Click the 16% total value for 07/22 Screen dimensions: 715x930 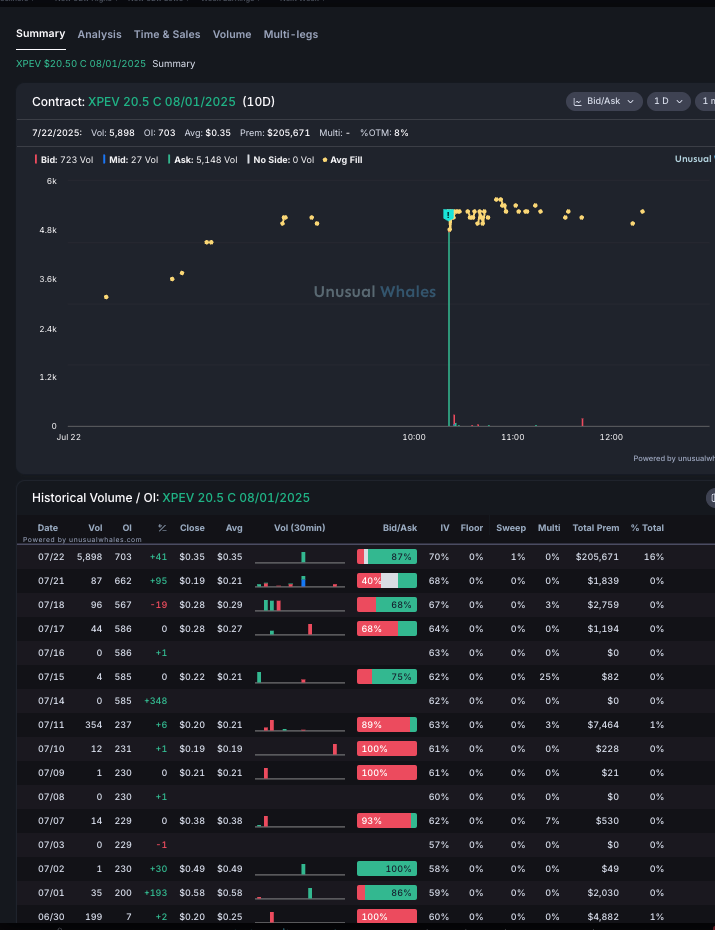(654, 557)
